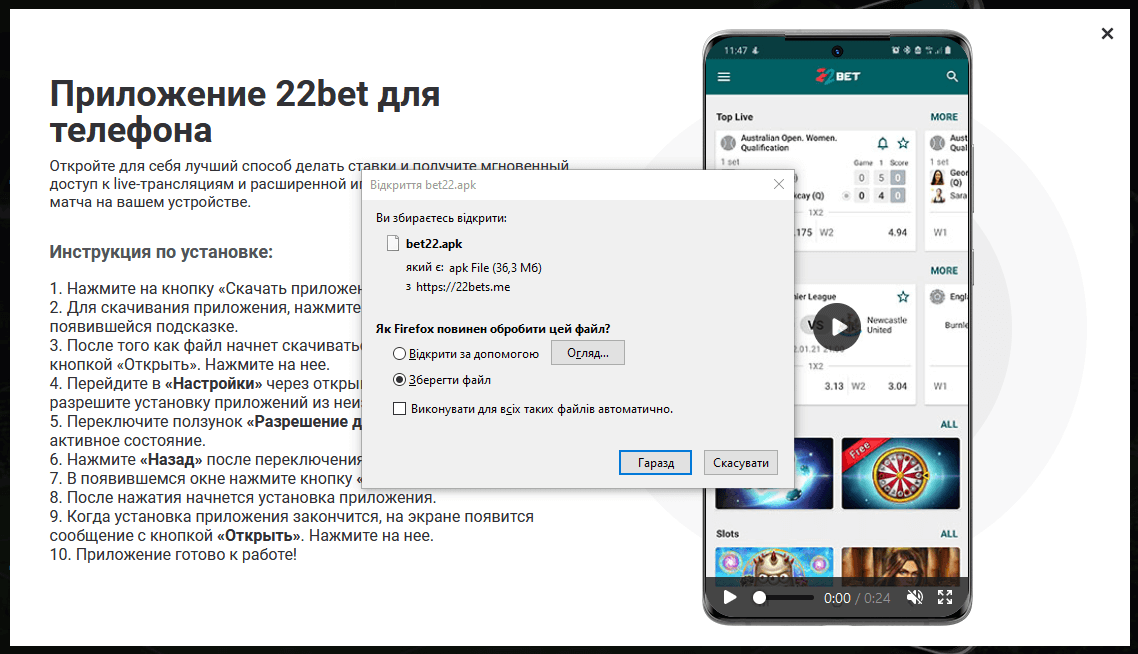
Task: Enter fullscreen with the video fullscreen icon
Action: tap(944, 597)
